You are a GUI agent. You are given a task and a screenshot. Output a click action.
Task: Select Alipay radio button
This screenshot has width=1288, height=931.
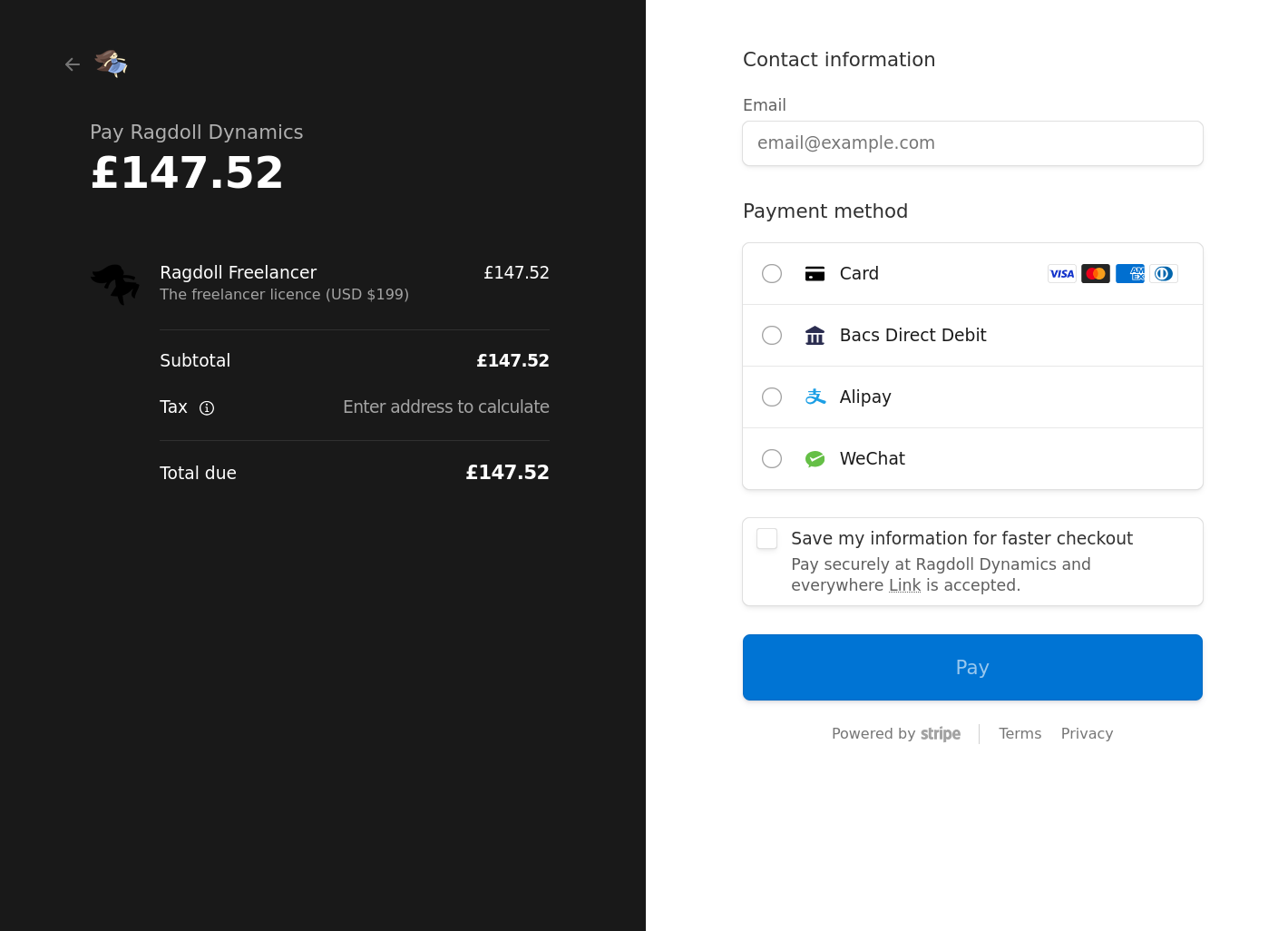(772, 397)
